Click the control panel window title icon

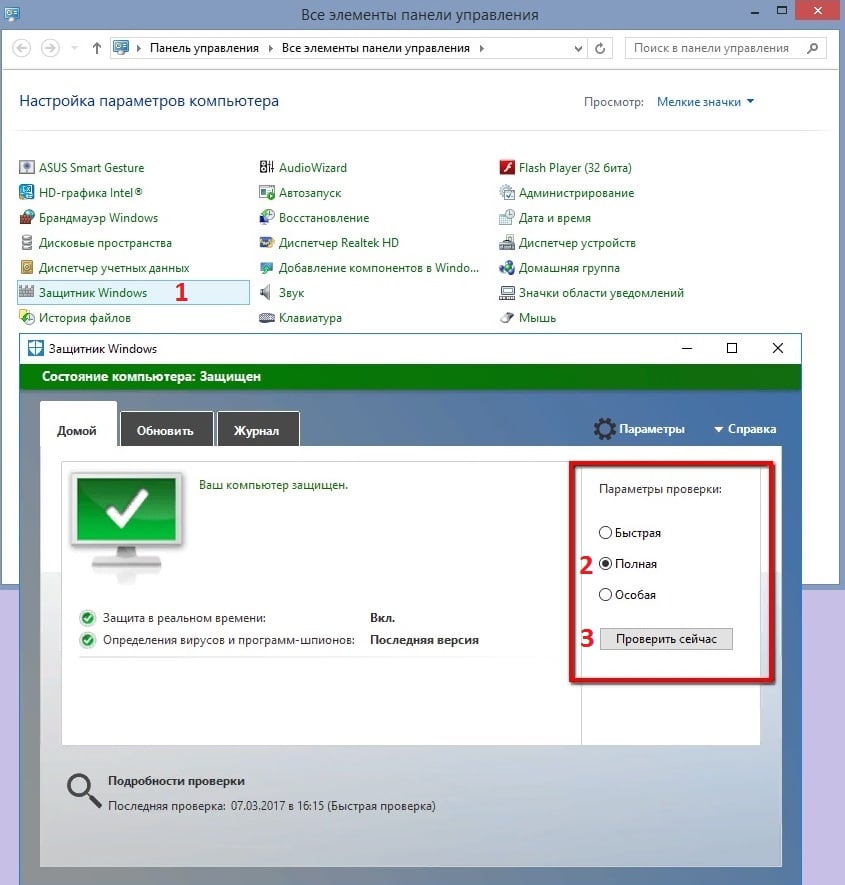pos(12,13)
